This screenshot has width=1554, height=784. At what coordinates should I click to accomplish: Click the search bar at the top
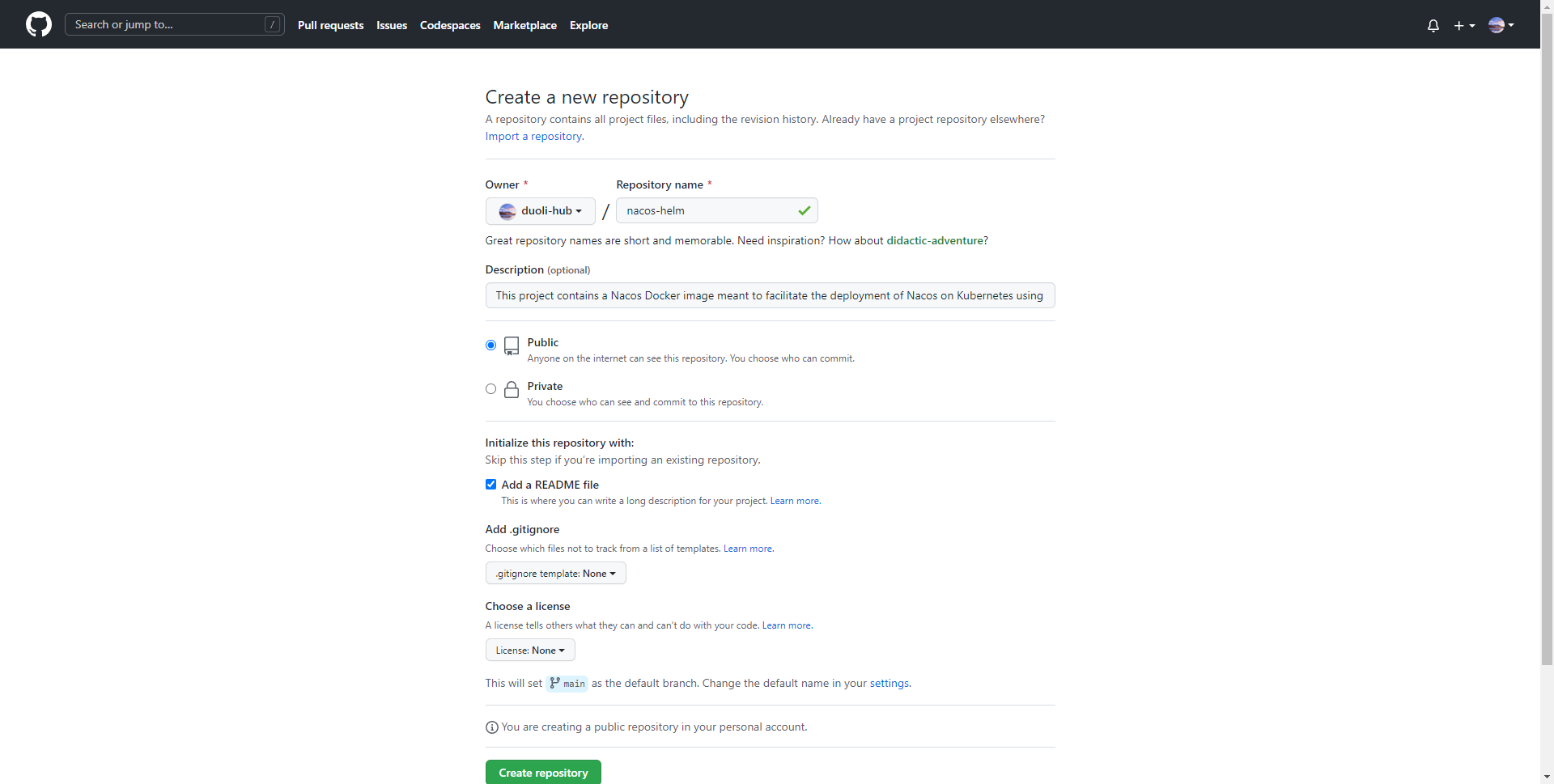(x=173, y=24)
